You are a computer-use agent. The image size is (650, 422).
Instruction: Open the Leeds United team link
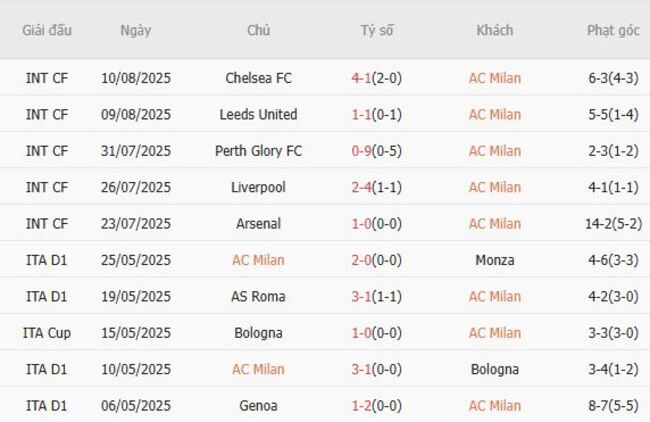[258, 114]
